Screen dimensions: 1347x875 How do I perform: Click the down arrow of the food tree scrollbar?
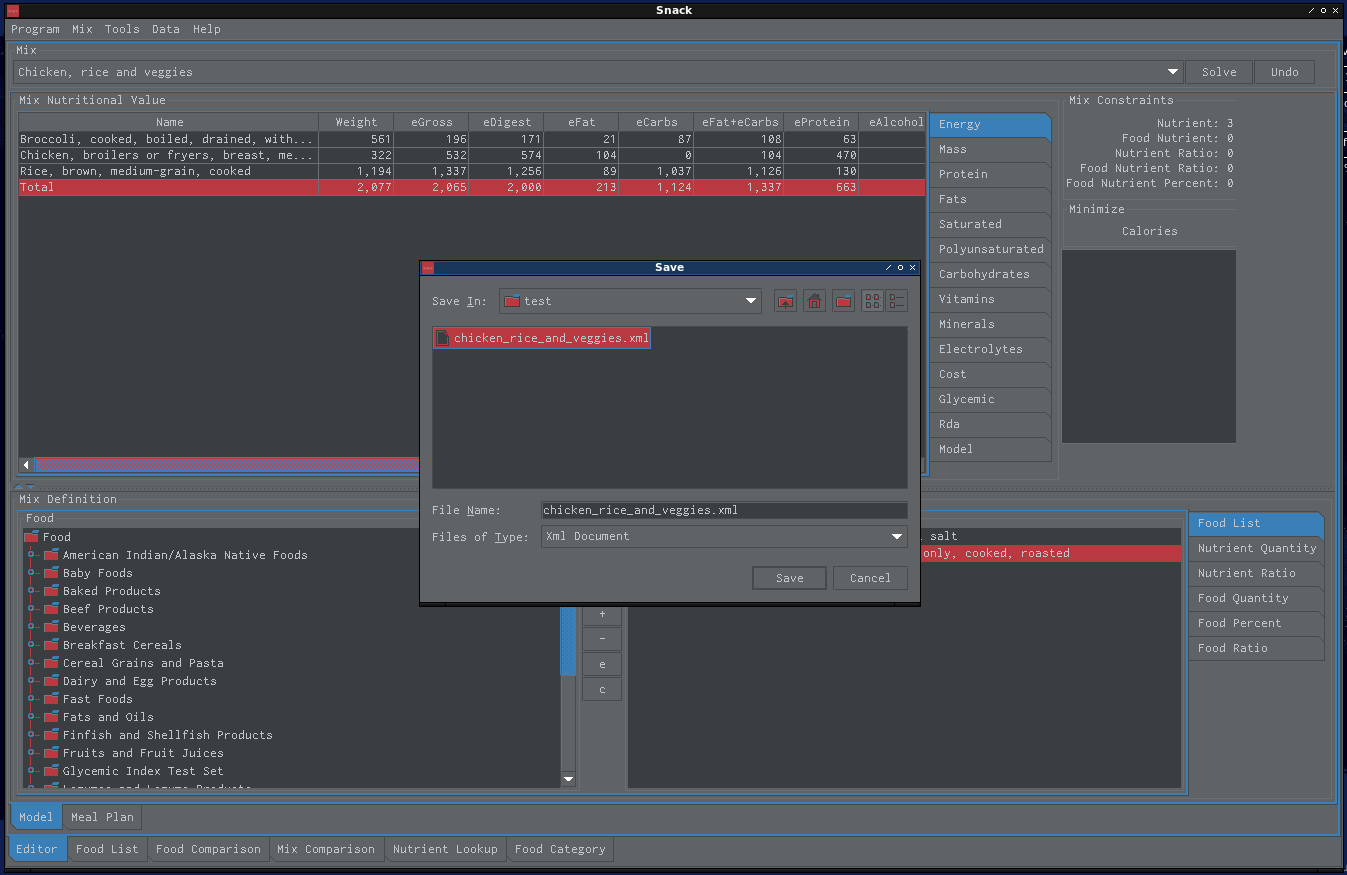tap(568, 779)
